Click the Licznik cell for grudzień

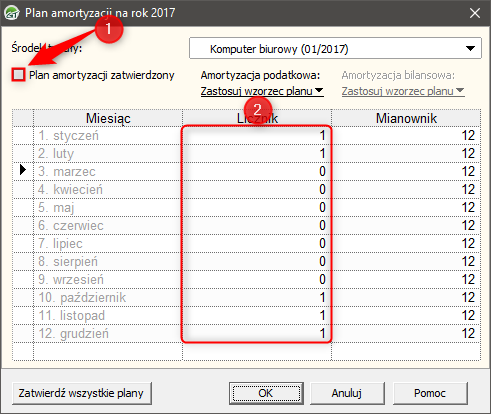257,333
